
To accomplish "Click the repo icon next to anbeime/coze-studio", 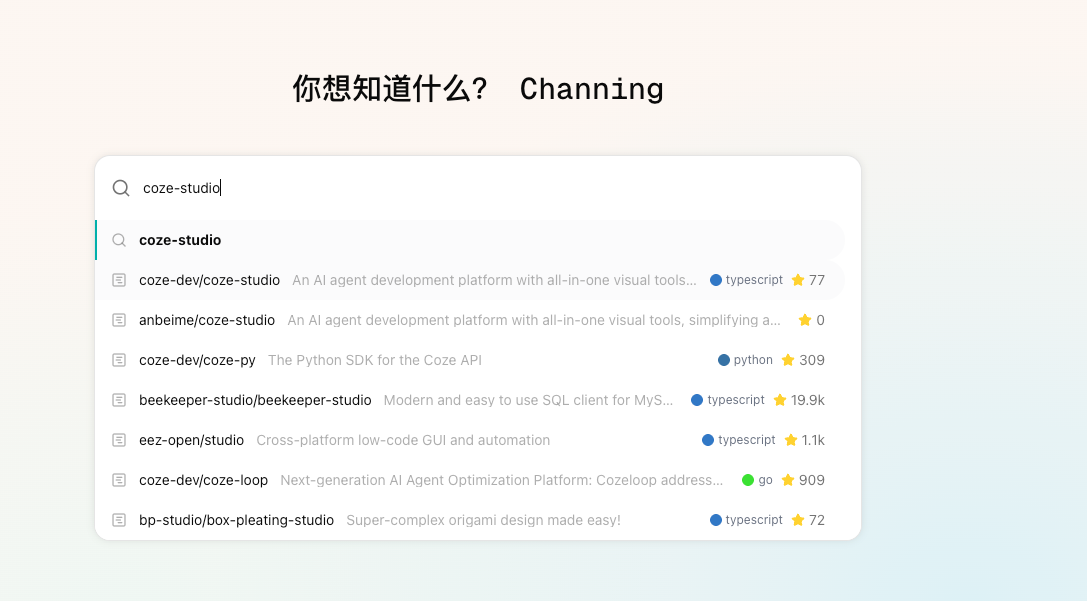I will (x=119, y=320).
